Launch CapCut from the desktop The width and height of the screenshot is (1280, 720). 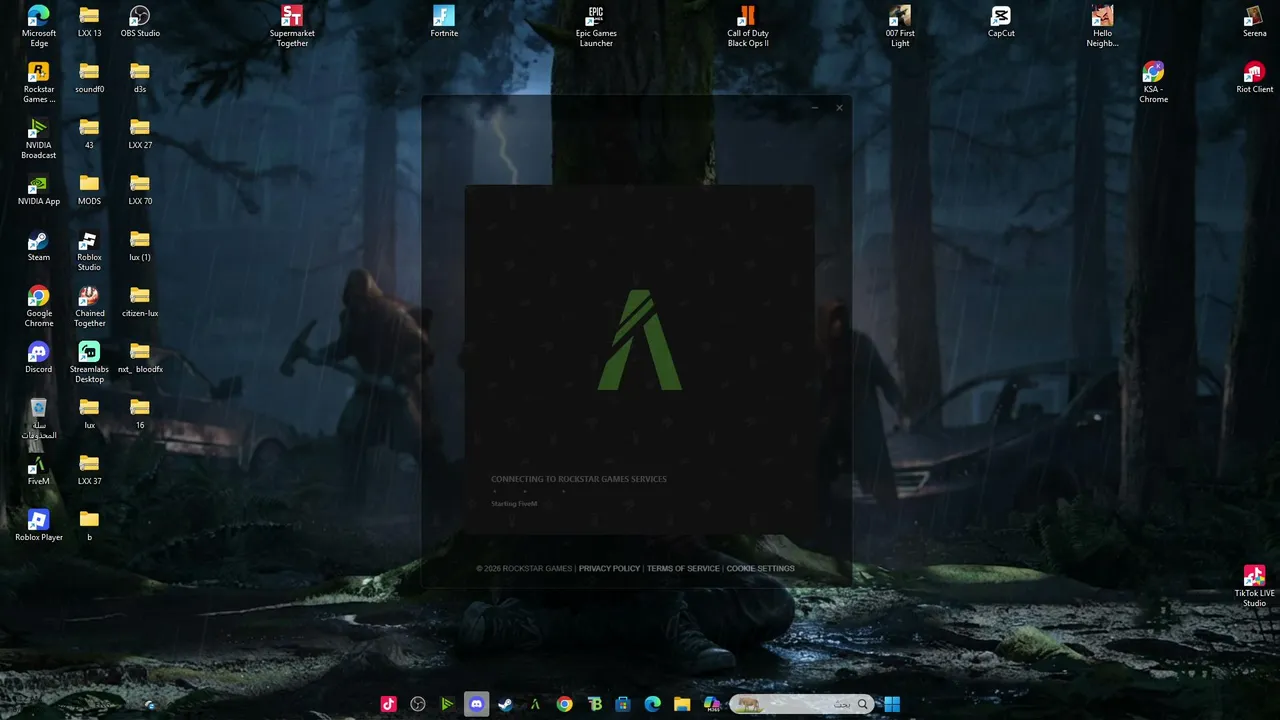(1001, 22)
